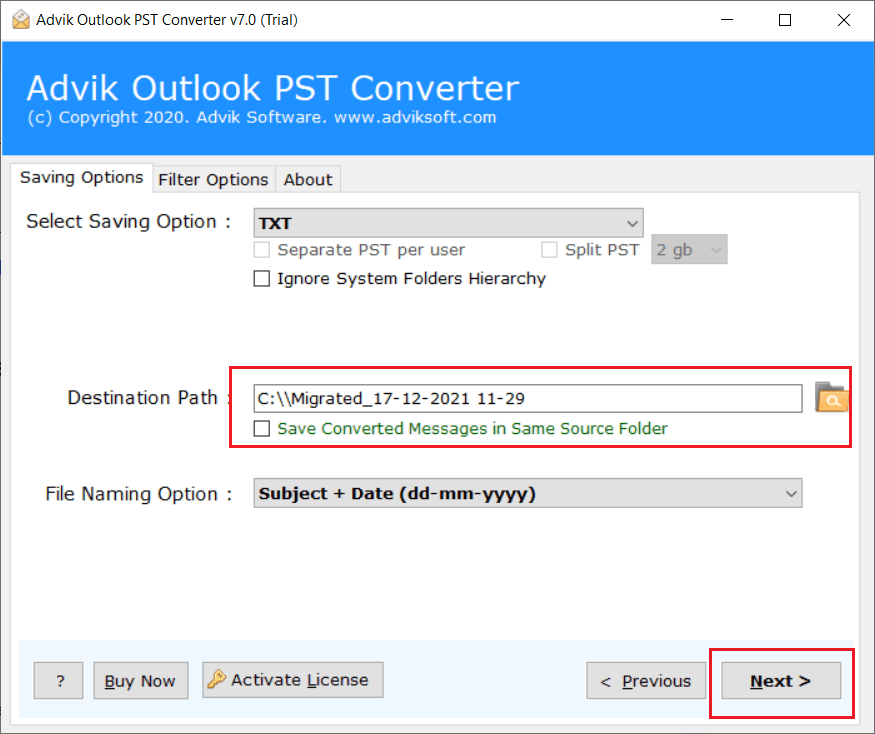Image resolution: width=875 pixels, height=734 pixels.
Task: Select the Saving Options tab
Action: pos(81,177)
